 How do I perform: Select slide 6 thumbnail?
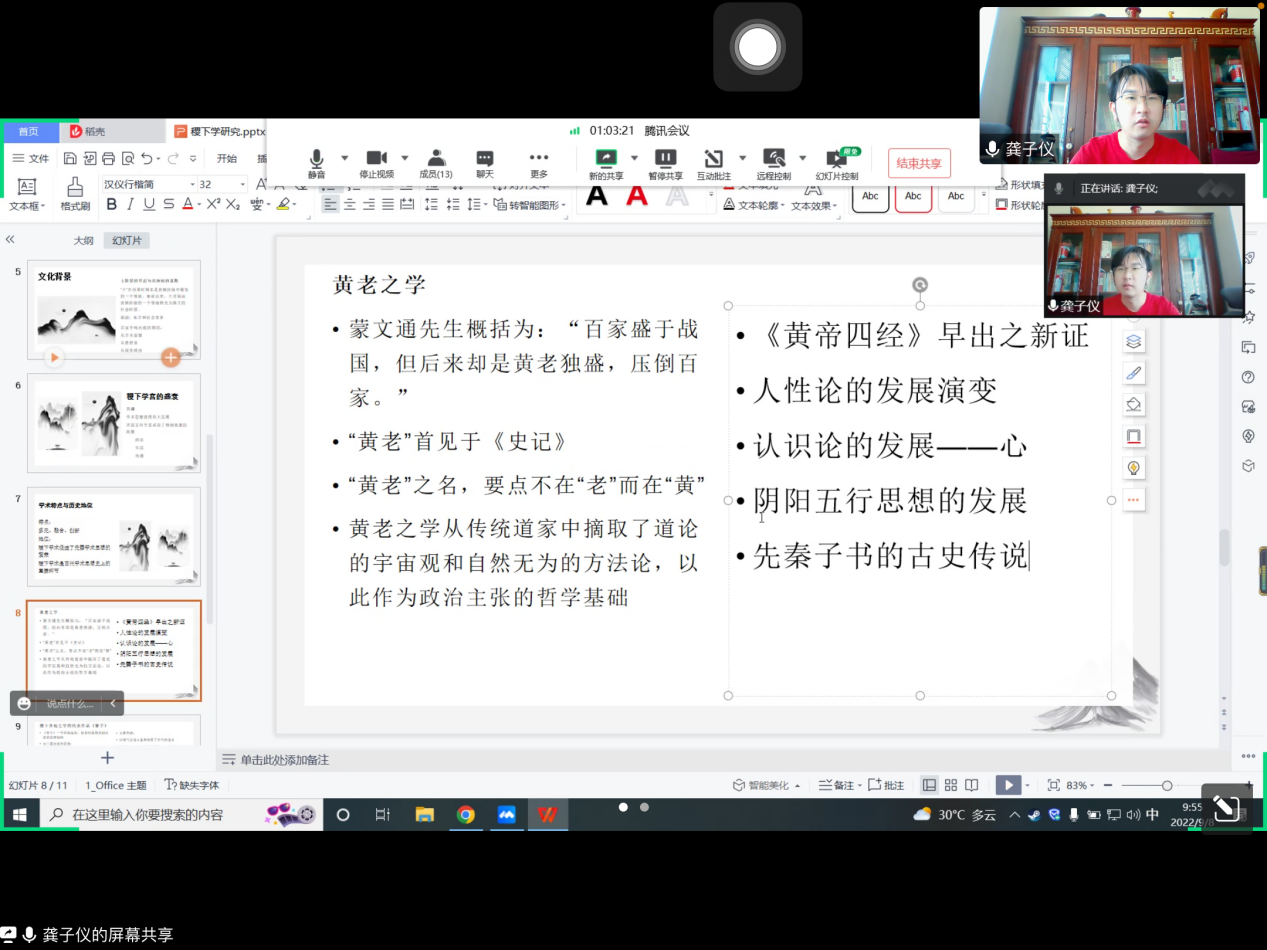pyautogui.click(x=118, y=422)
